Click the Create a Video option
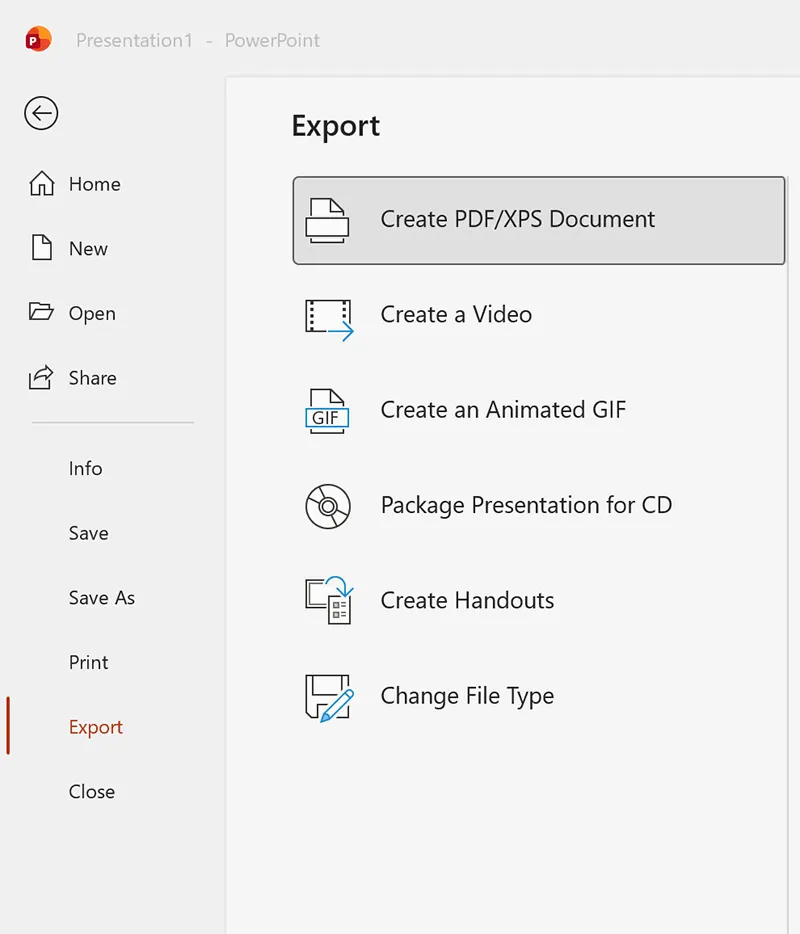Screen dimensions: 800x934 456,314
